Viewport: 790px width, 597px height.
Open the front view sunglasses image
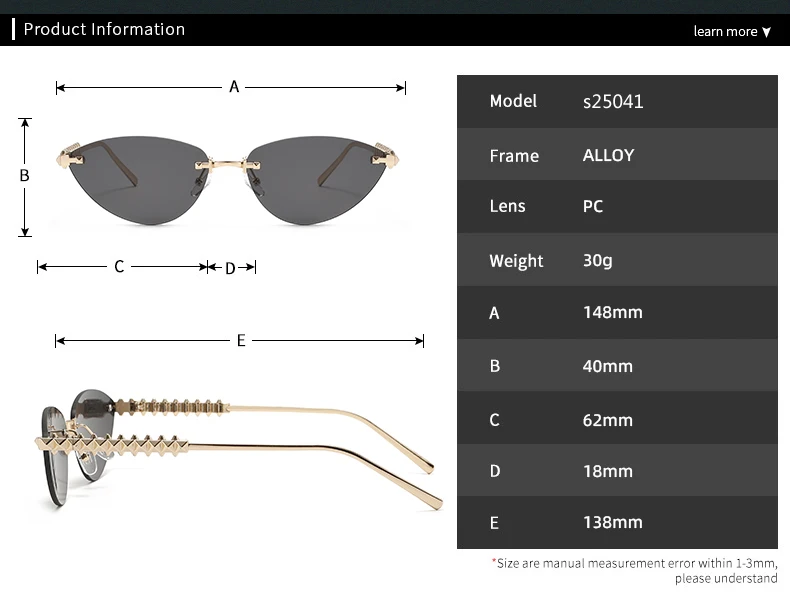pos(228,180)
